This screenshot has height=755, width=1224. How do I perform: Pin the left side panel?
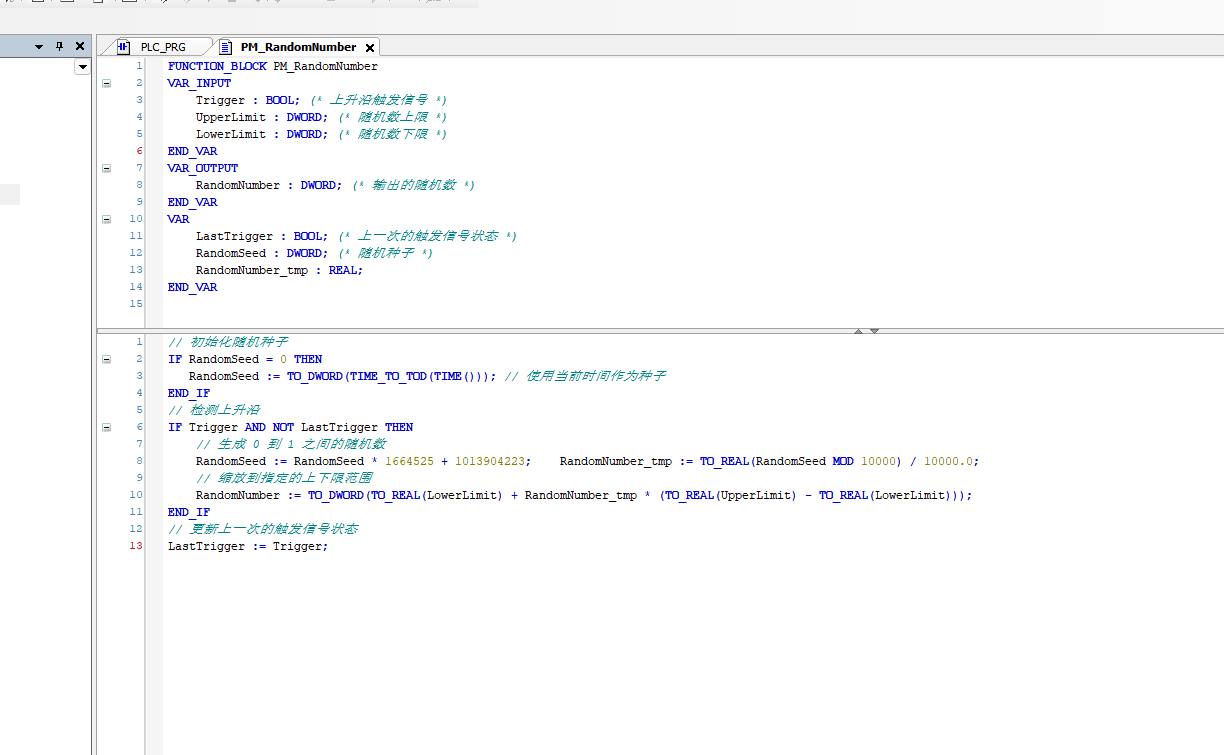(x=59, y=46)
